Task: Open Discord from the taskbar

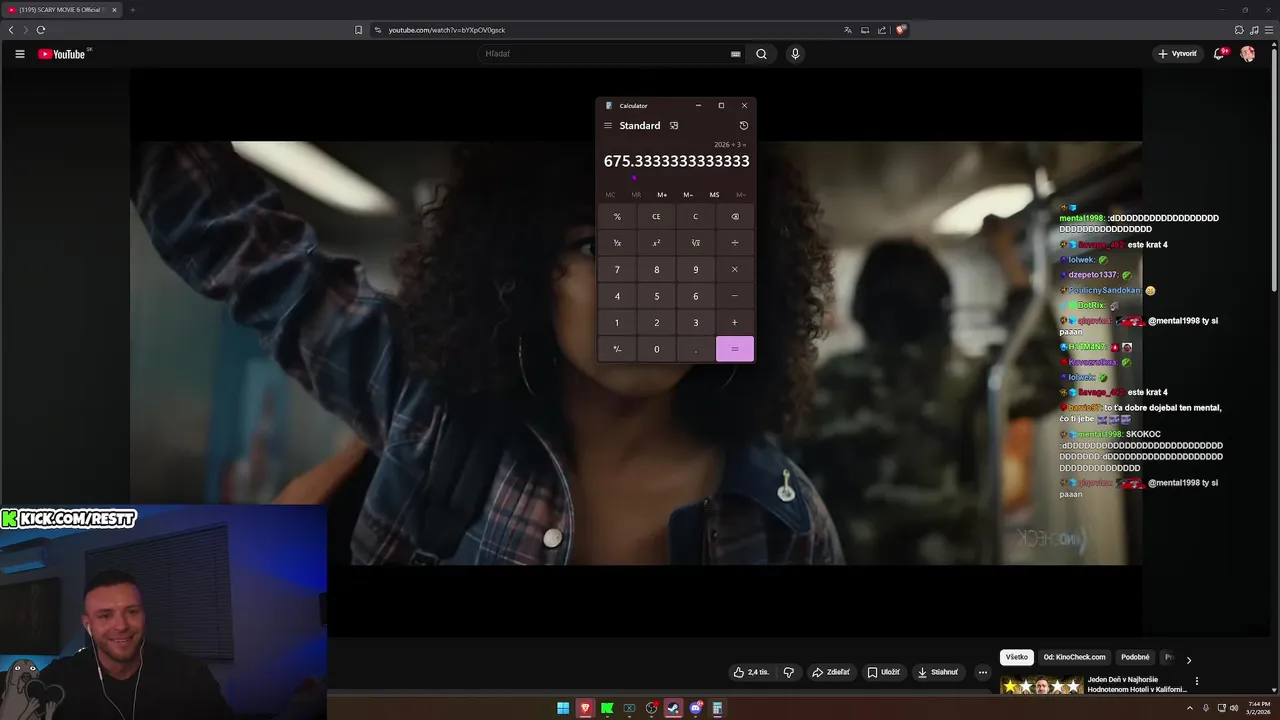Action: pos(695,708)
